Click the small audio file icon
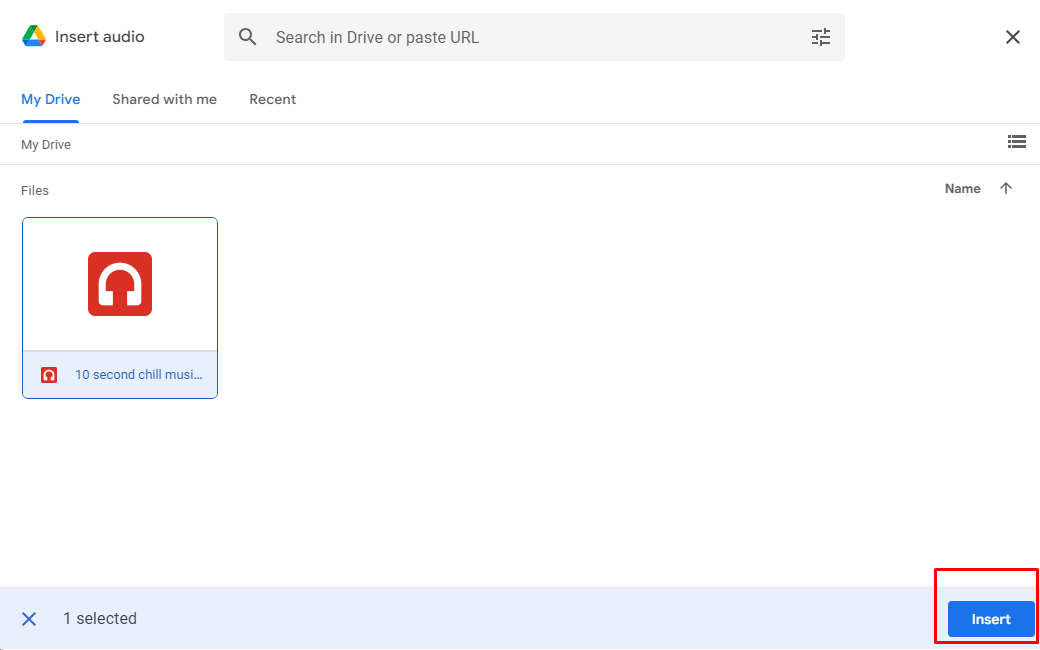The height and width of the screenshot is (650, 1040). point(48,375)
